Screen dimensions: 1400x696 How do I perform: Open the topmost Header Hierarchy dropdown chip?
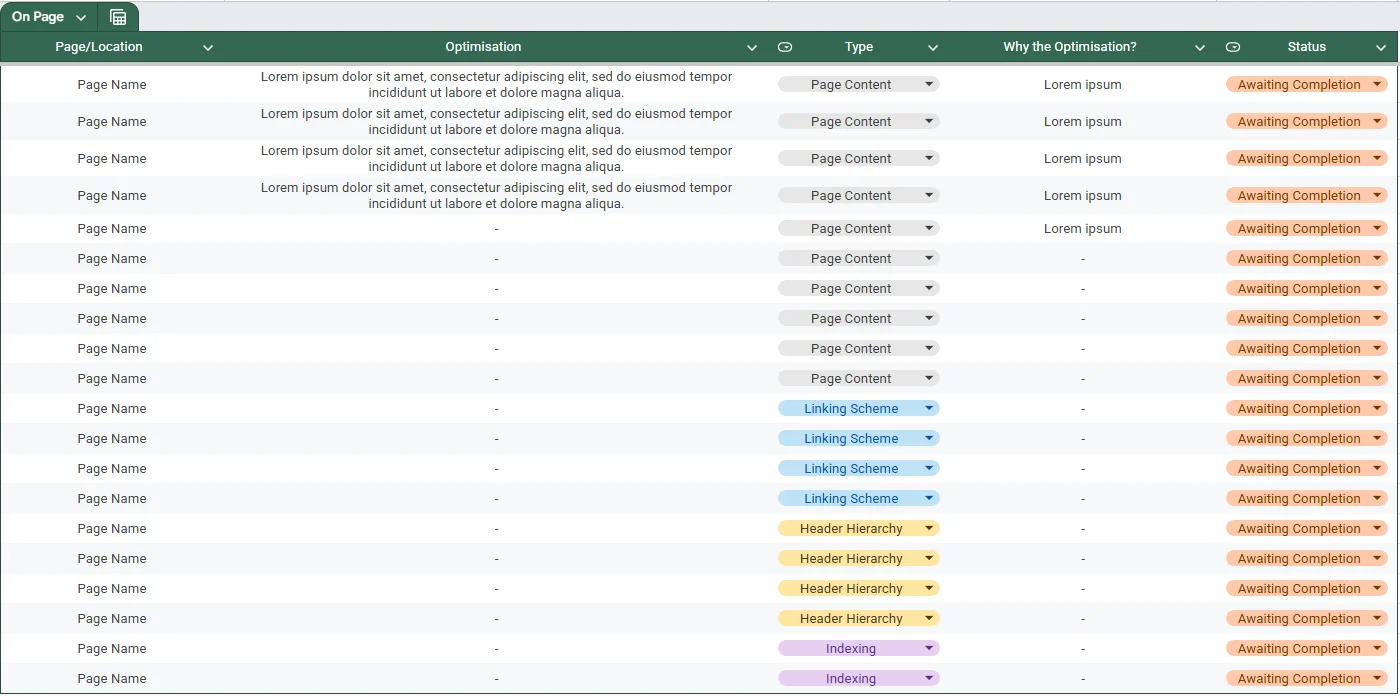click(x=858, y=529)
